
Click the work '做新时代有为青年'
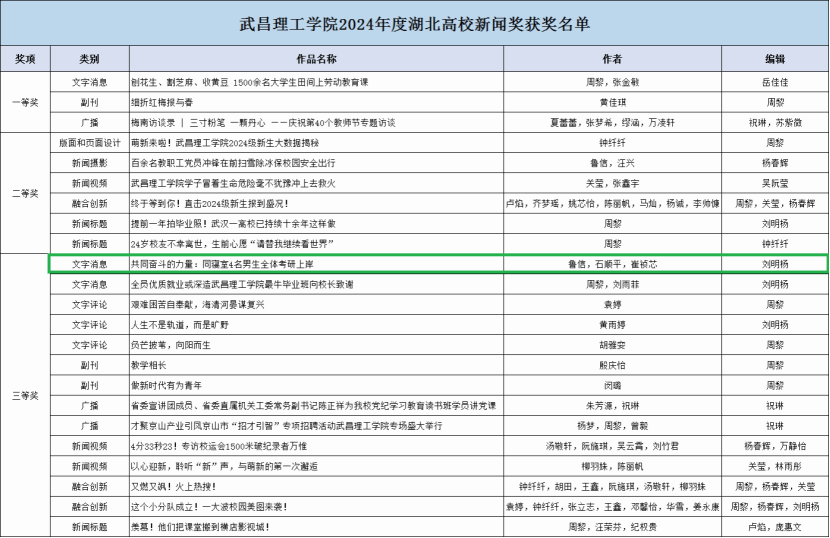[166, 385]
